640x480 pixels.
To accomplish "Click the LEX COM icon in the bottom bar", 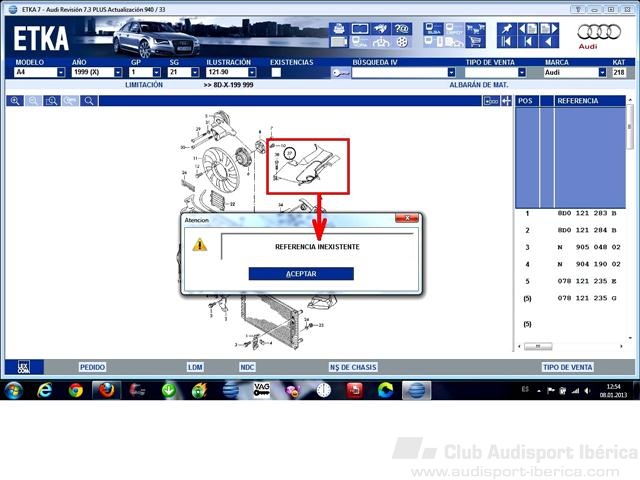I will [x=24, y=367].
